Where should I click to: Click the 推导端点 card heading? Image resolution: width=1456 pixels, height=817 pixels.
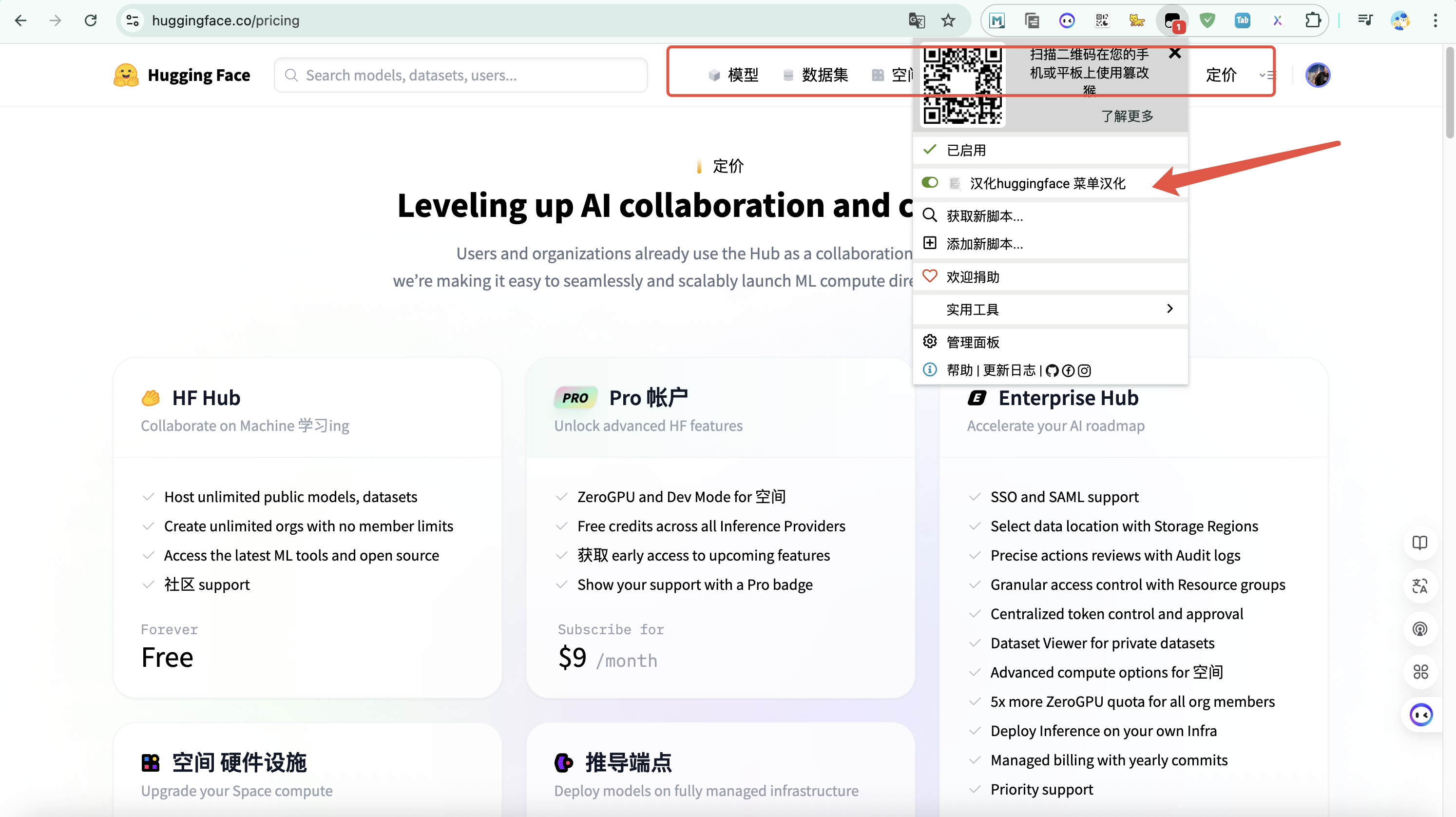(x=629, y=762)
